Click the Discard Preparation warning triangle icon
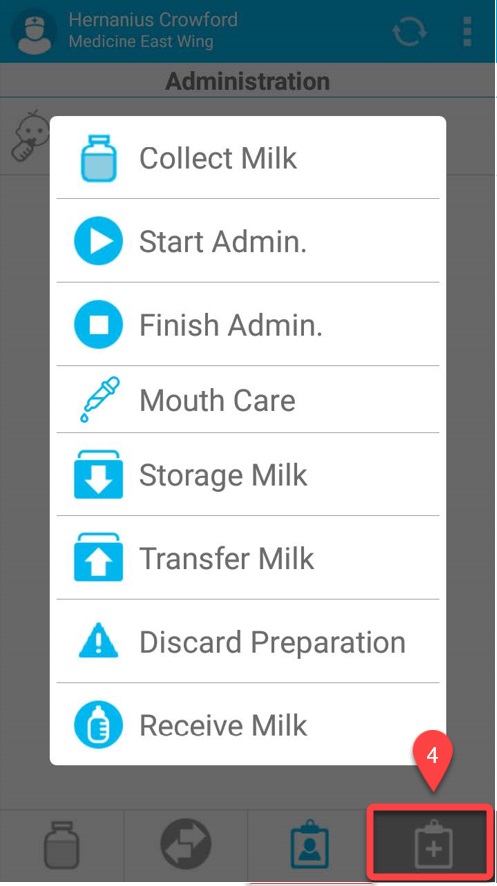Screen dimensions: 497x886 (x=98, y=640)
